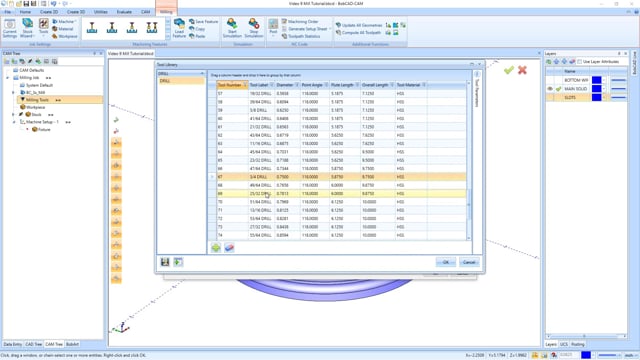Click MAIN SOLID layer color swatch
The width and height of the screenshot is (640, 360).
pyautogui.click(x=596, y=89)
